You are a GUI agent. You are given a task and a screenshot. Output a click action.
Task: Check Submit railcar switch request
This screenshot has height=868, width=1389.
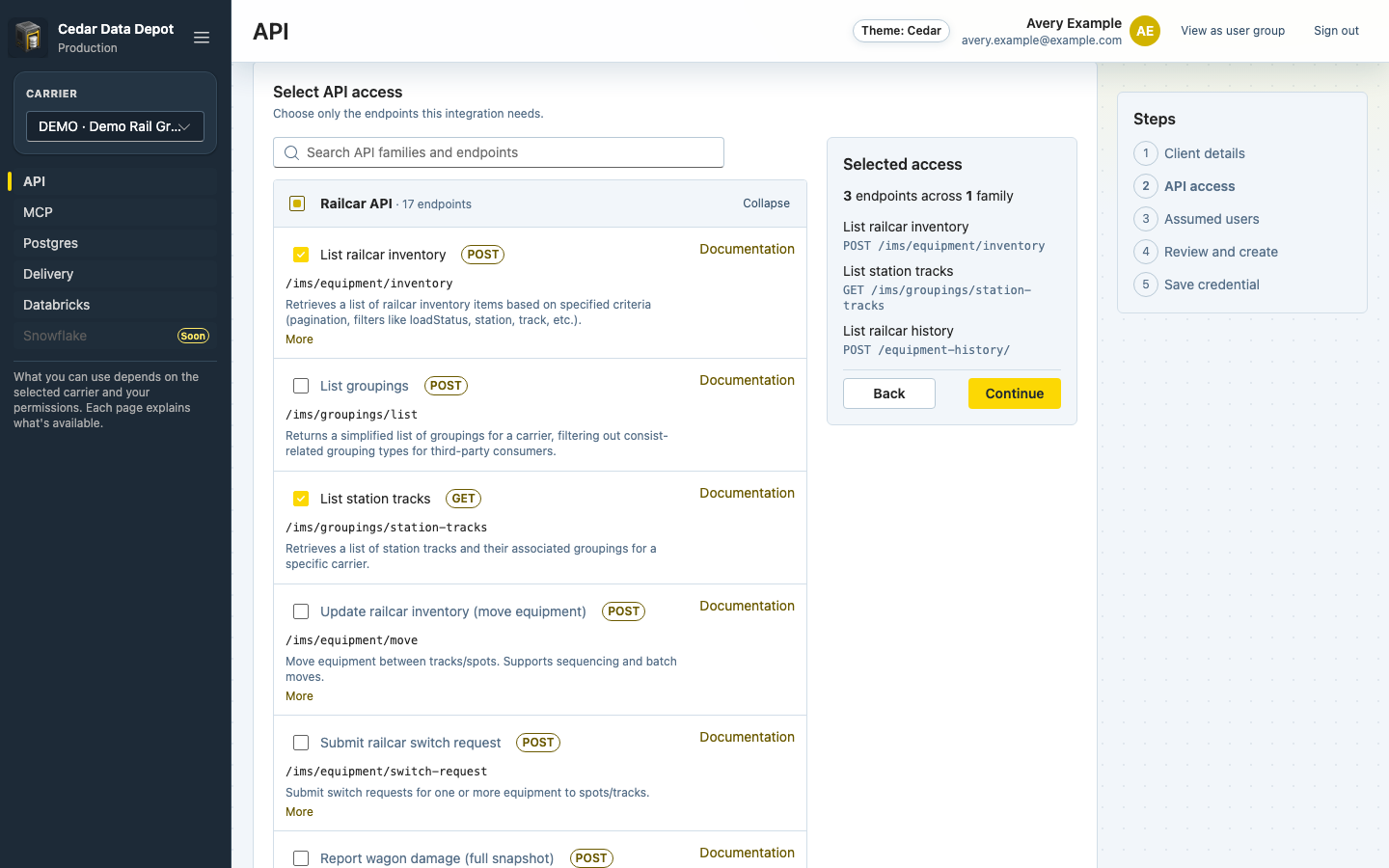301,743
